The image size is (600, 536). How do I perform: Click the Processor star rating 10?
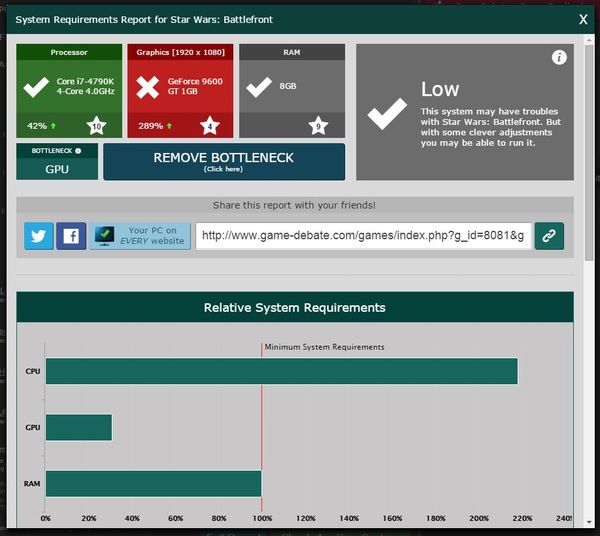[96, 126]
